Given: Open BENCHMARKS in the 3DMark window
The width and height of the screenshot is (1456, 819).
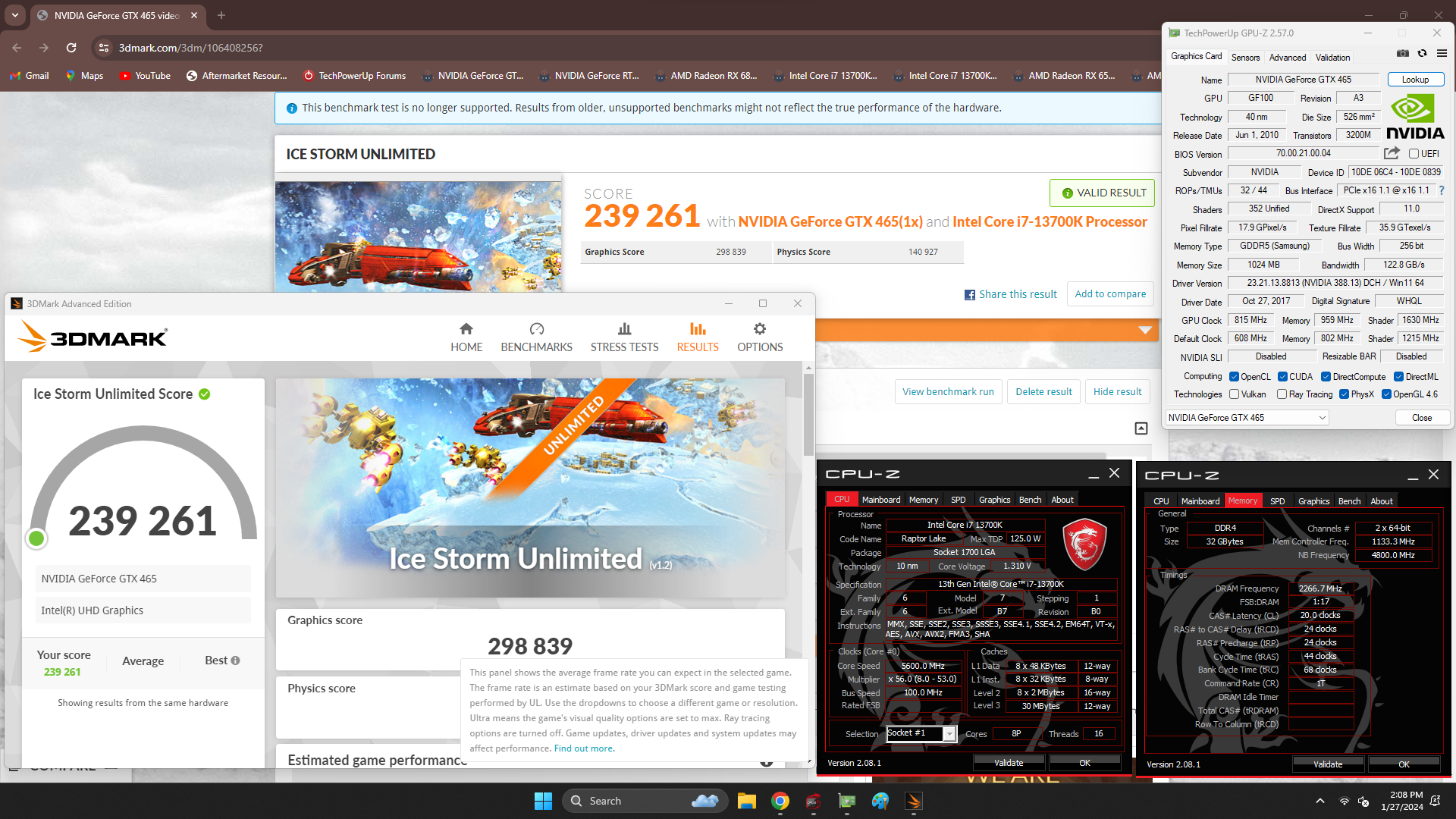Looking at the screenshot, I should pyautogui.click(x=536, y=337).
